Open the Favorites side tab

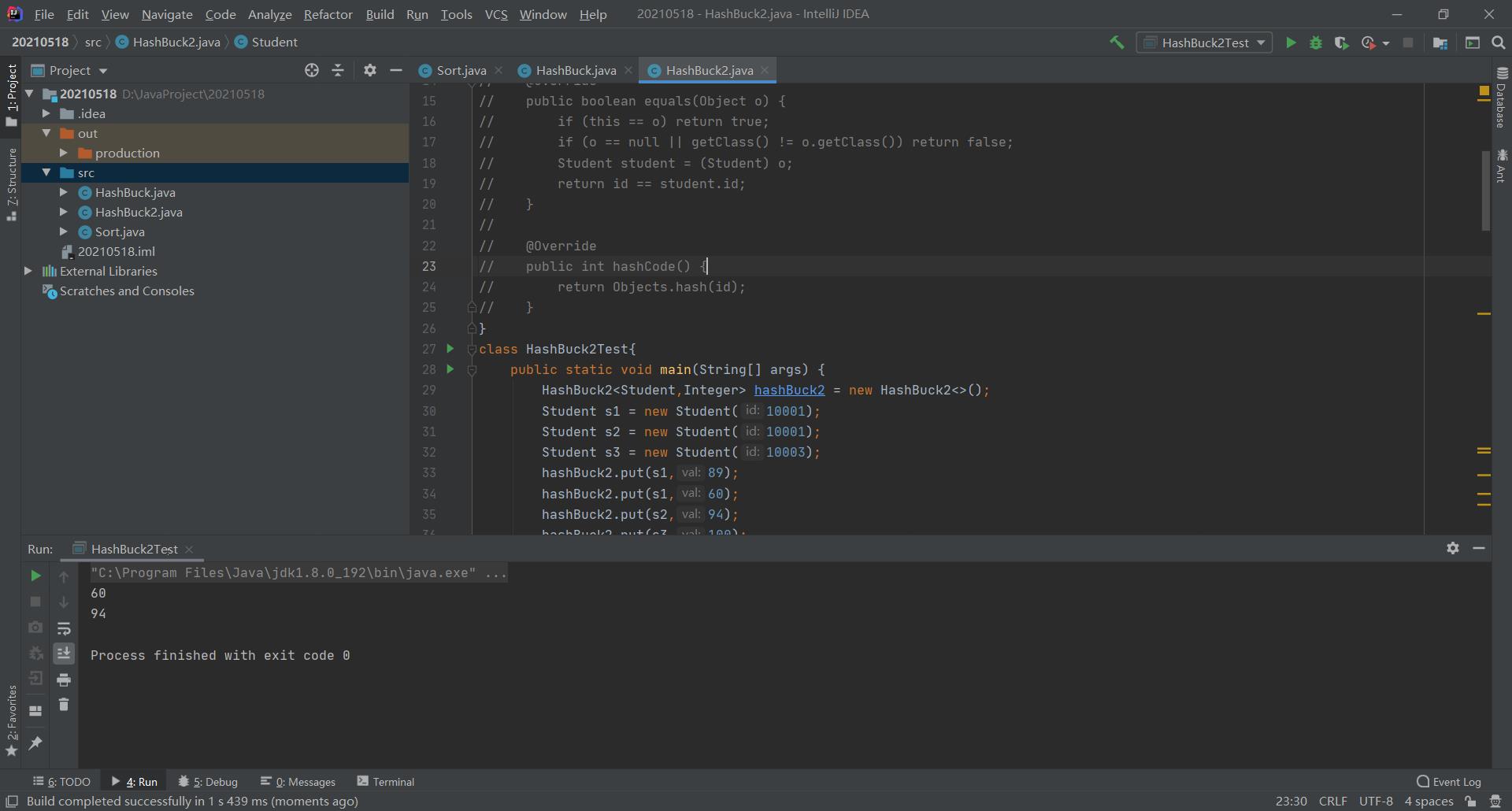click(x=11, y=720)
